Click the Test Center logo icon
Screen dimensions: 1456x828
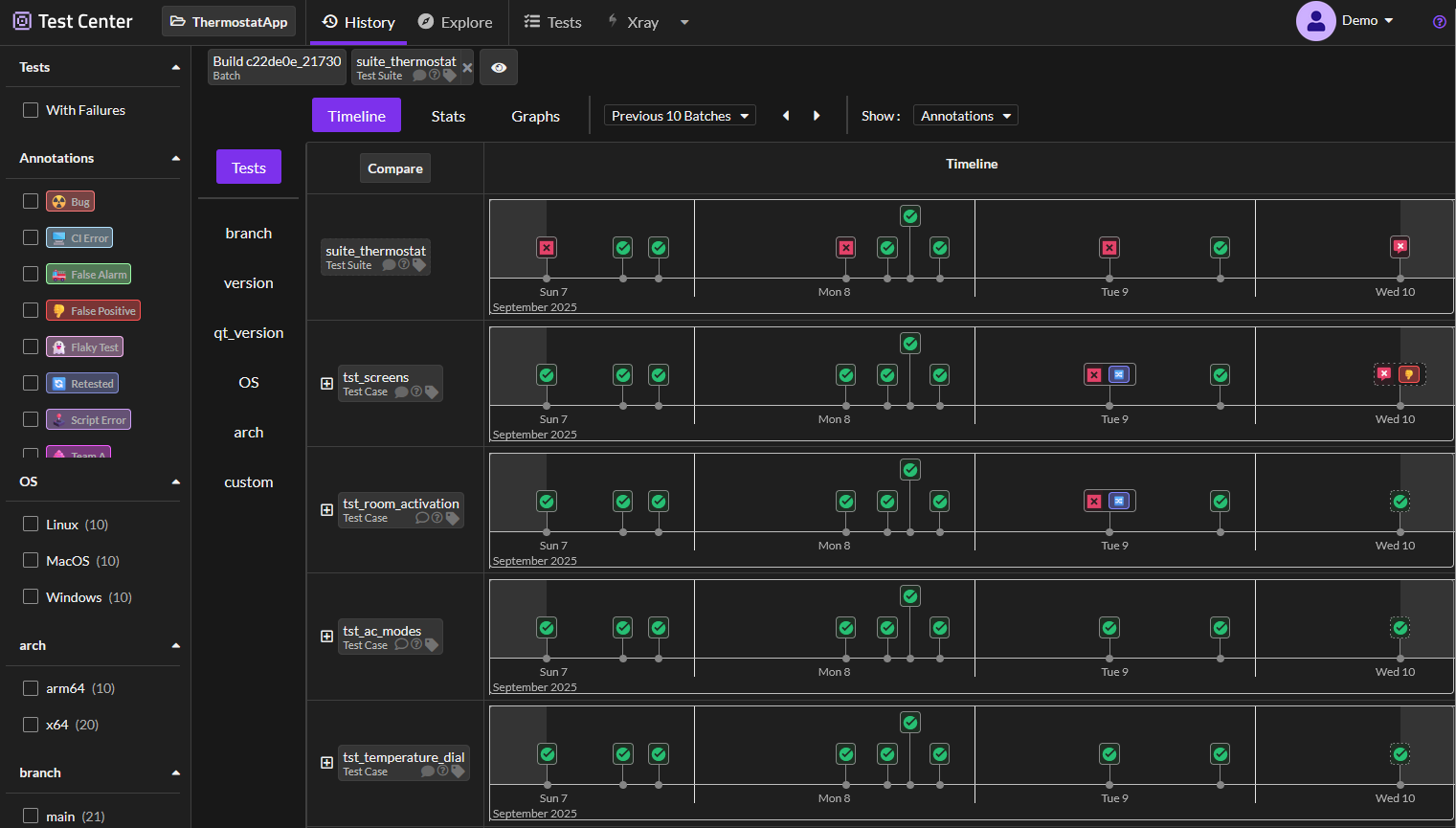pos(22,21)
